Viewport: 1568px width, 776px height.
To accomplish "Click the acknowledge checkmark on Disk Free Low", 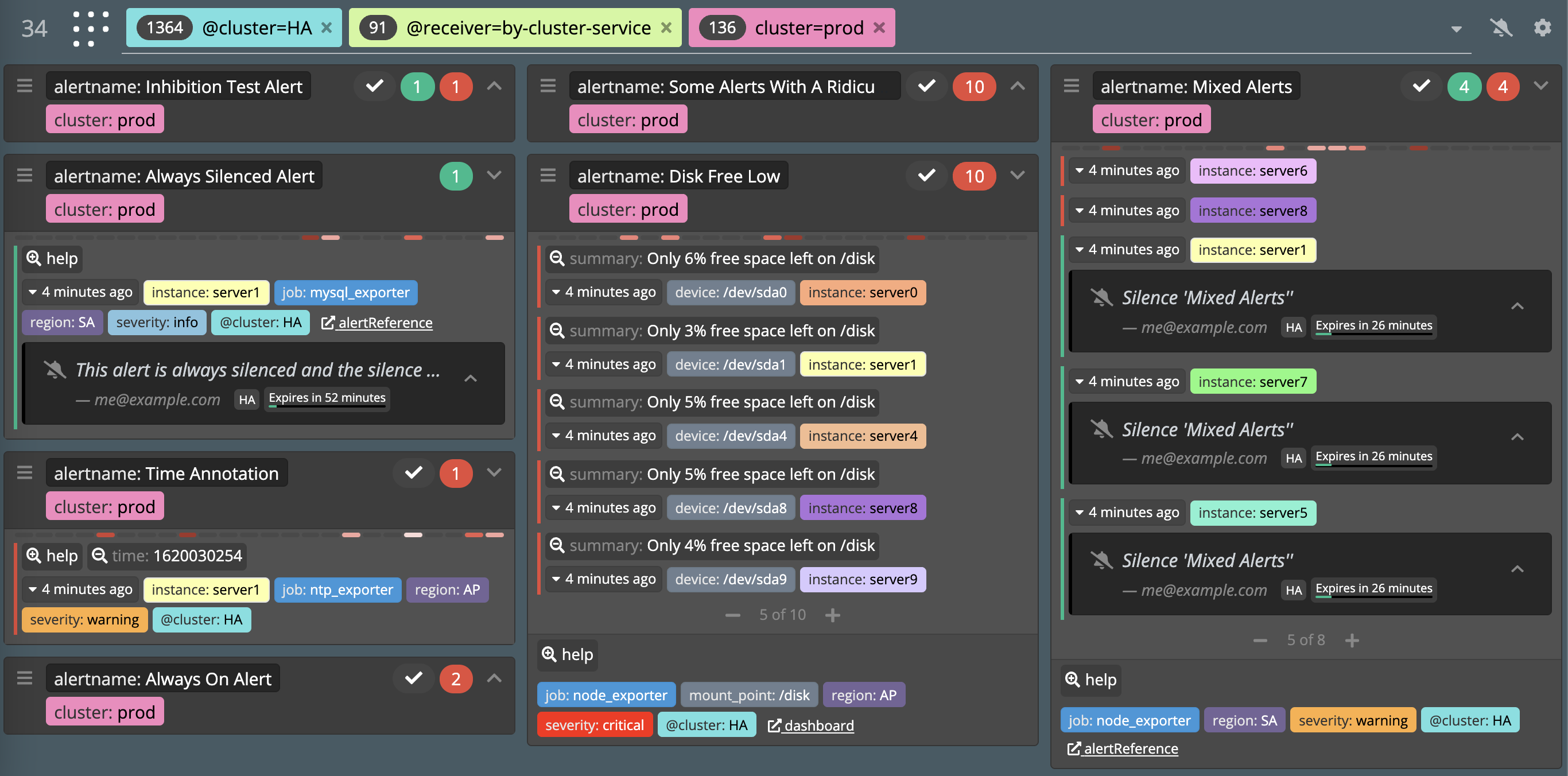I will (926, 176).
